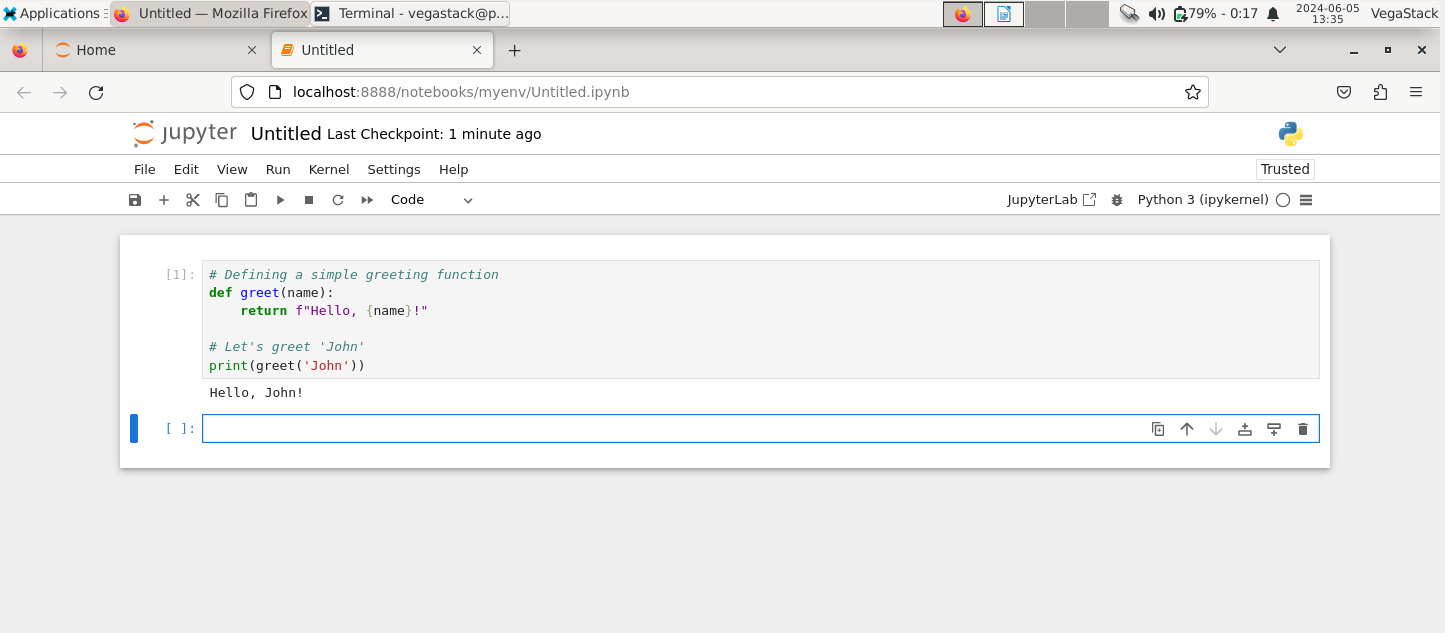Restart the kernel
Image resolution: width=1445 pixels, height=633 pixels.
[337, 199]
